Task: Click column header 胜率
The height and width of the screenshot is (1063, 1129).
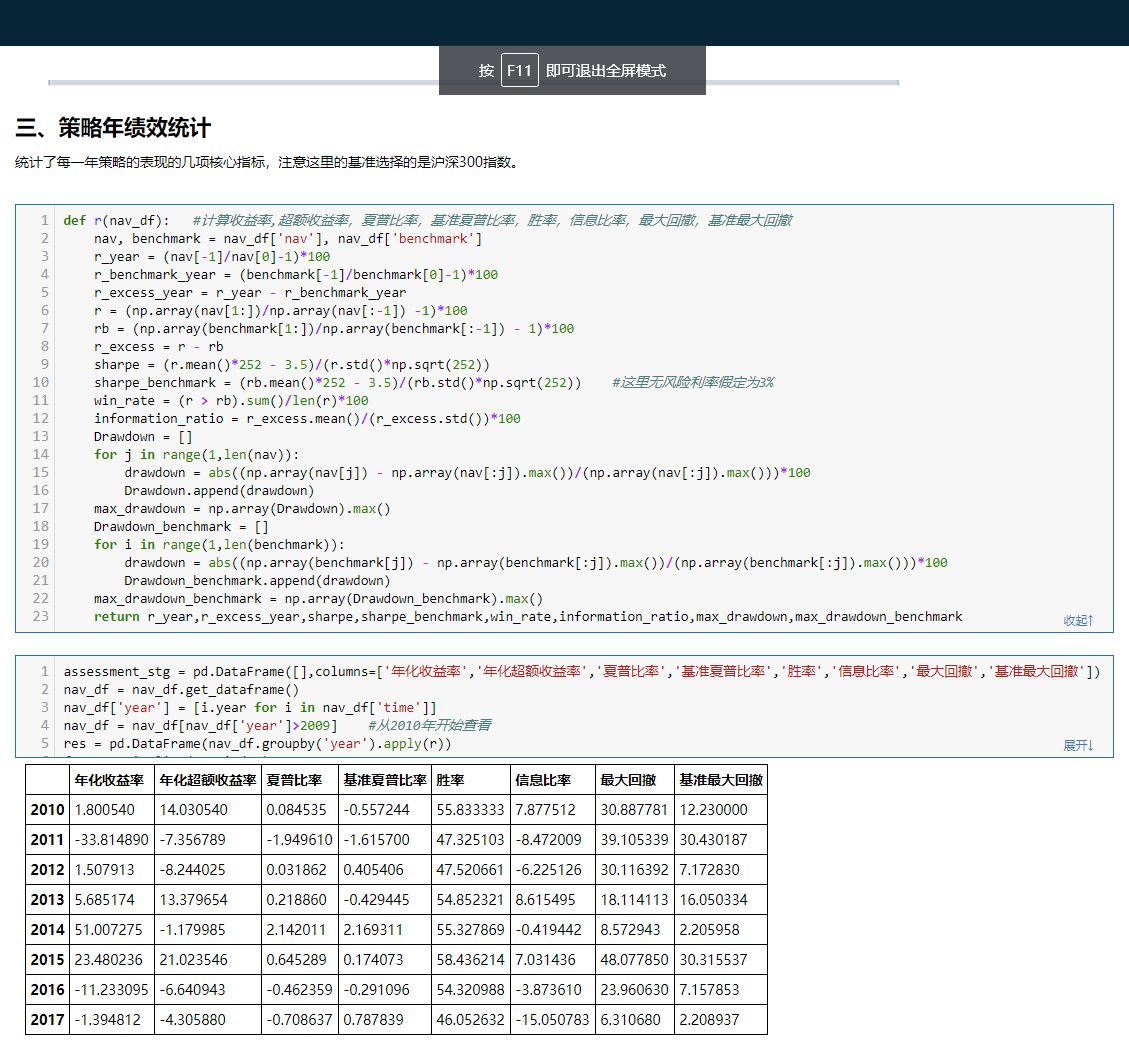Action: 450,780
